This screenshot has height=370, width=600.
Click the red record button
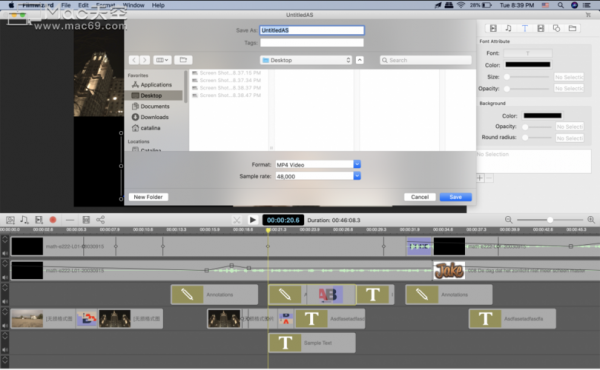coord(53,220)
